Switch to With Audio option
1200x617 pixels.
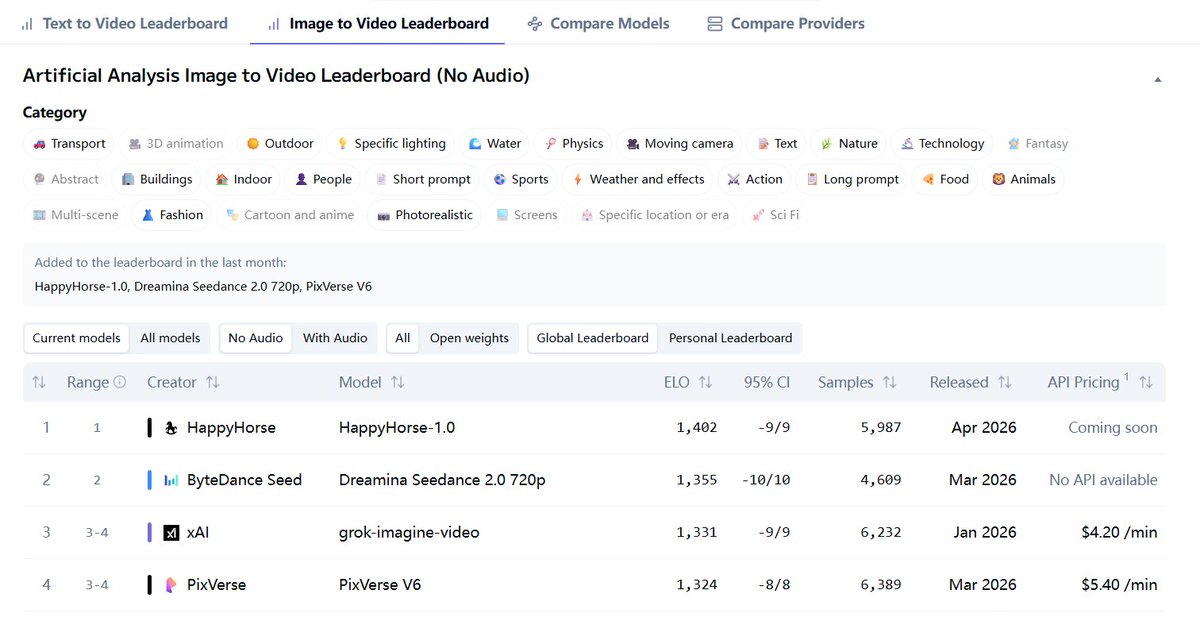(x=336, y=338)
